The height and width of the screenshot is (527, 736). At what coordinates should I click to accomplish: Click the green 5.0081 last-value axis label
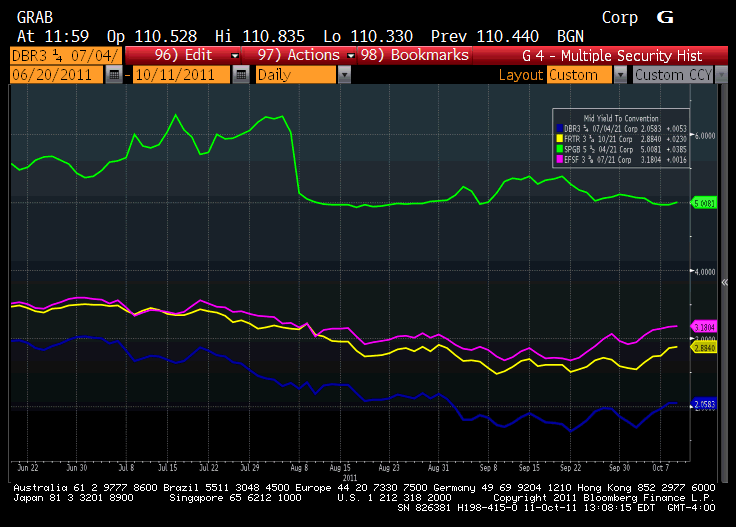704,203
